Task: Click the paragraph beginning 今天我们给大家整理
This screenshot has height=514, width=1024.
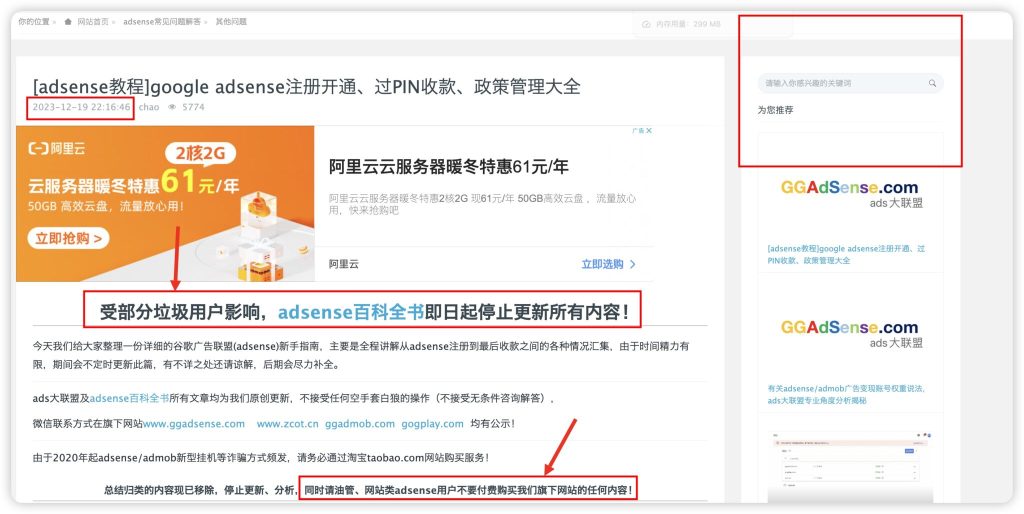Action: click(361, 355)
